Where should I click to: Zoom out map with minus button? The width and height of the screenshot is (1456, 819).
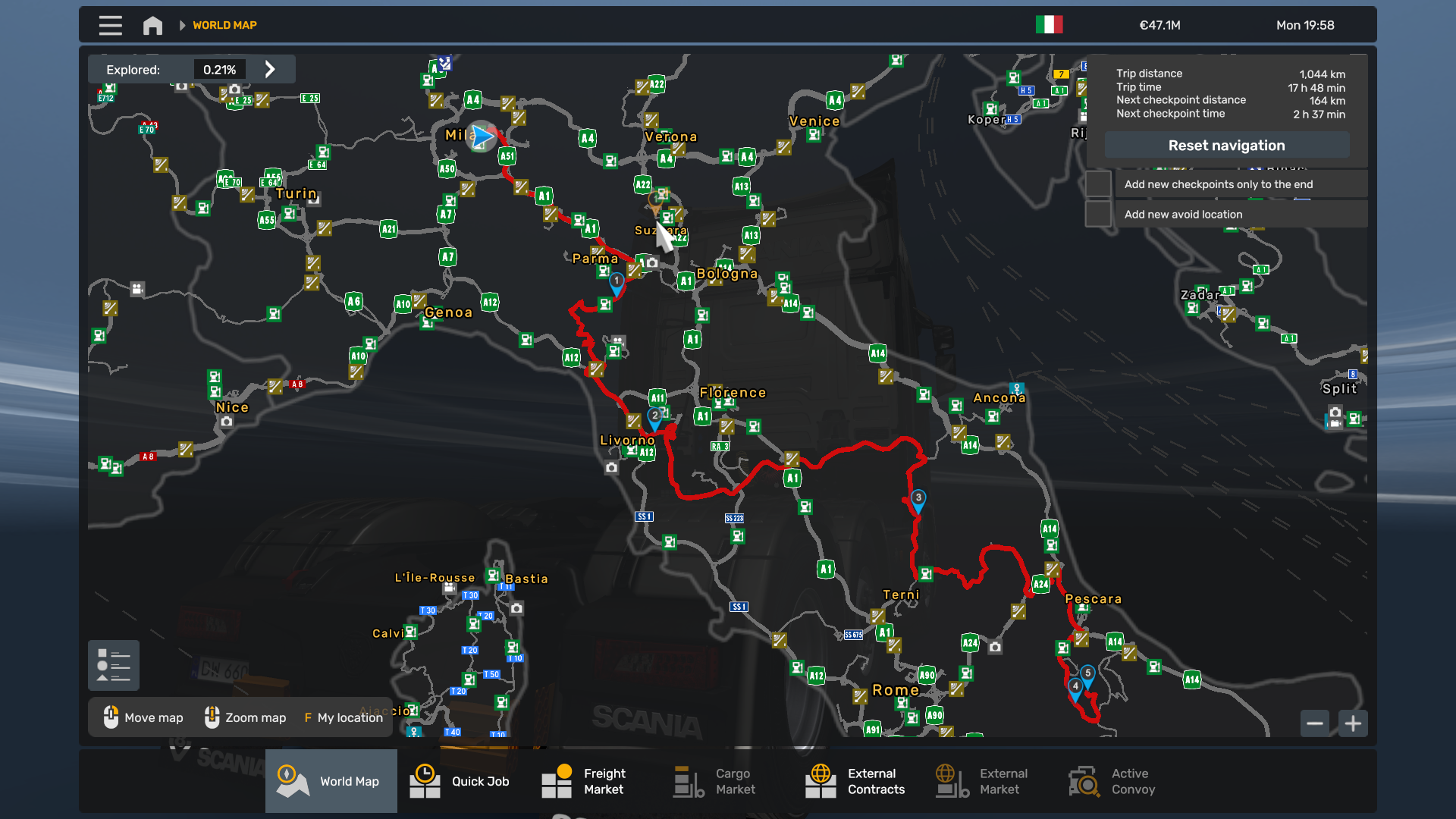pyautogui.click(x=1315, y=723)
